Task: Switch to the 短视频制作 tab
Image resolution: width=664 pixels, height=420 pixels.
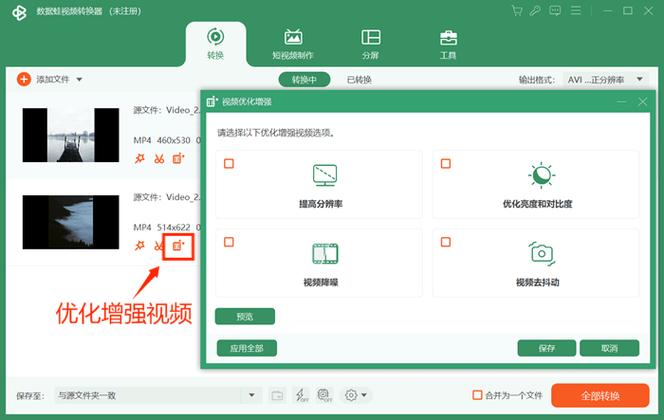Action: click(x=293, y=43)
